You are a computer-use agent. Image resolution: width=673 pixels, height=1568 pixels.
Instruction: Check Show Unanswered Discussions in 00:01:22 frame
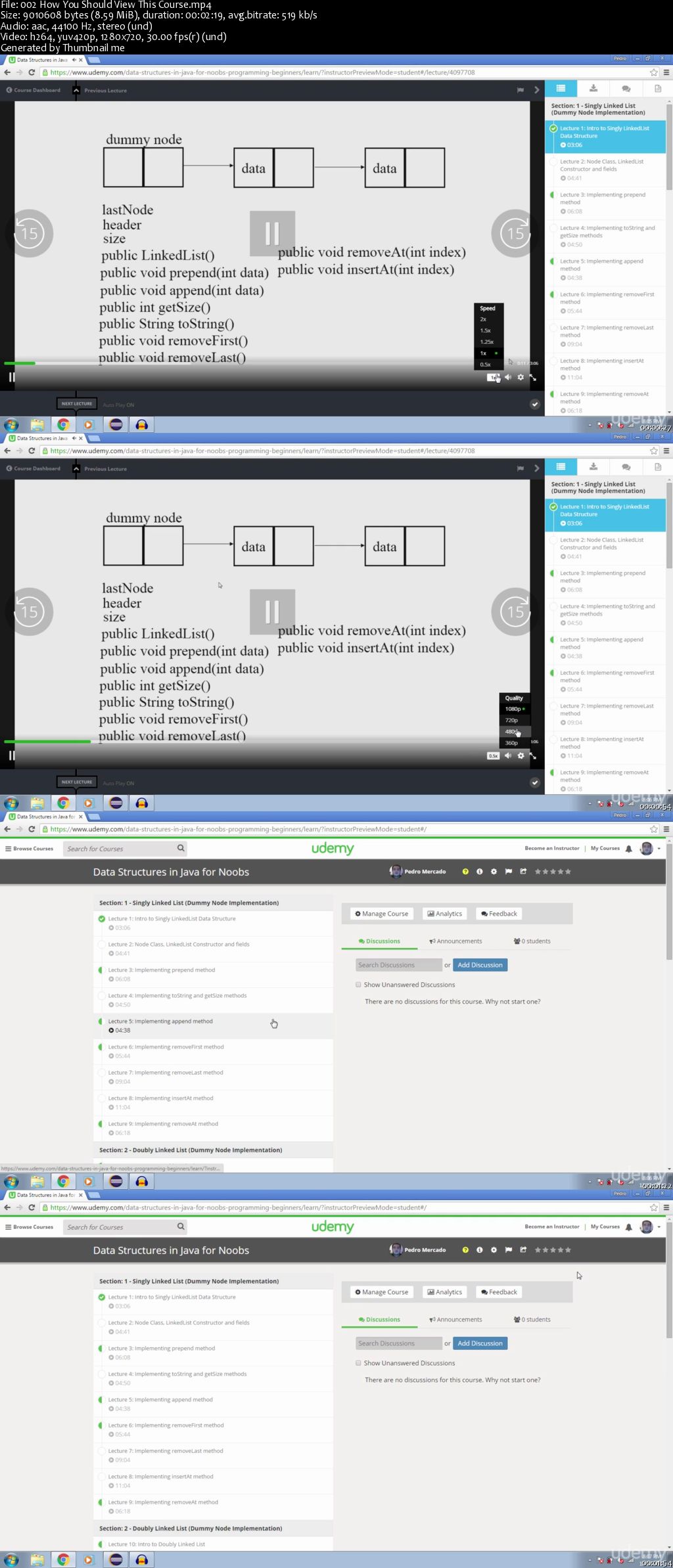coord(358,985)
